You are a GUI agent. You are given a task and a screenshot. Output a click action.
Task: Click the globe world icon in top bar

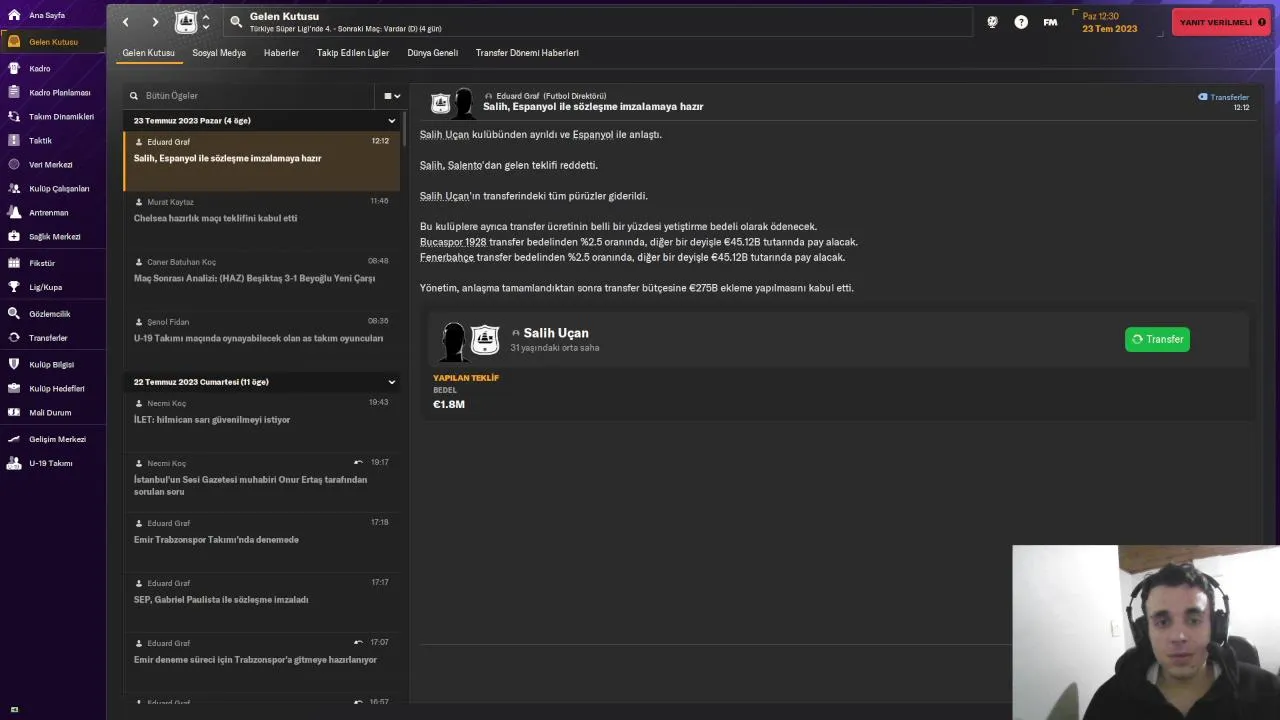tap(992, 22)
